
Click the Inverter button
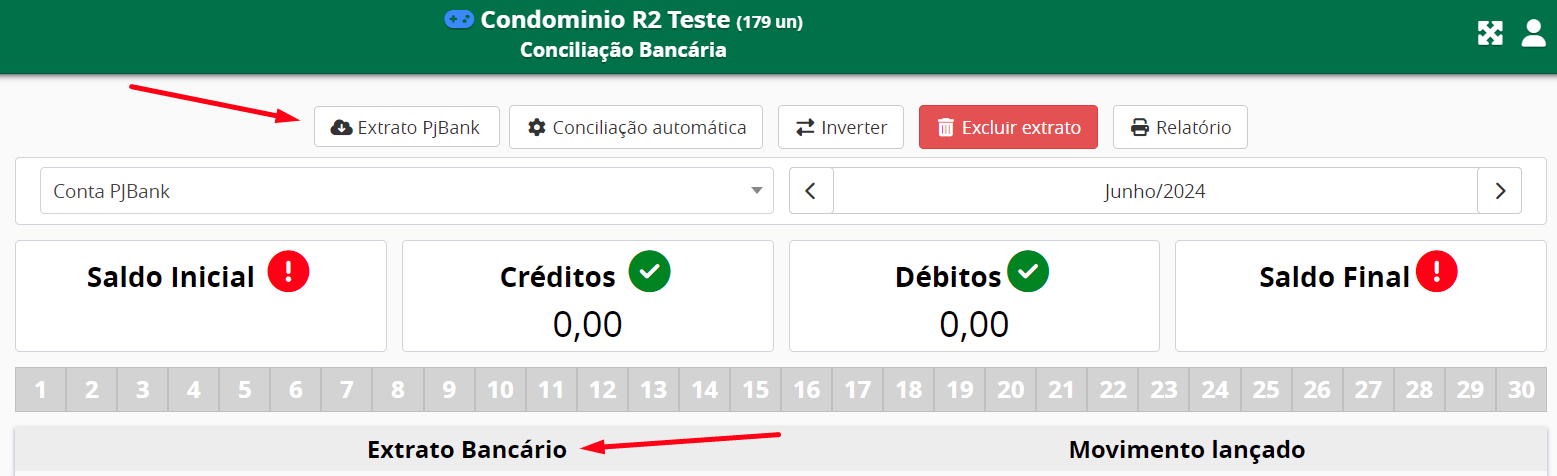tap(840, 127)
